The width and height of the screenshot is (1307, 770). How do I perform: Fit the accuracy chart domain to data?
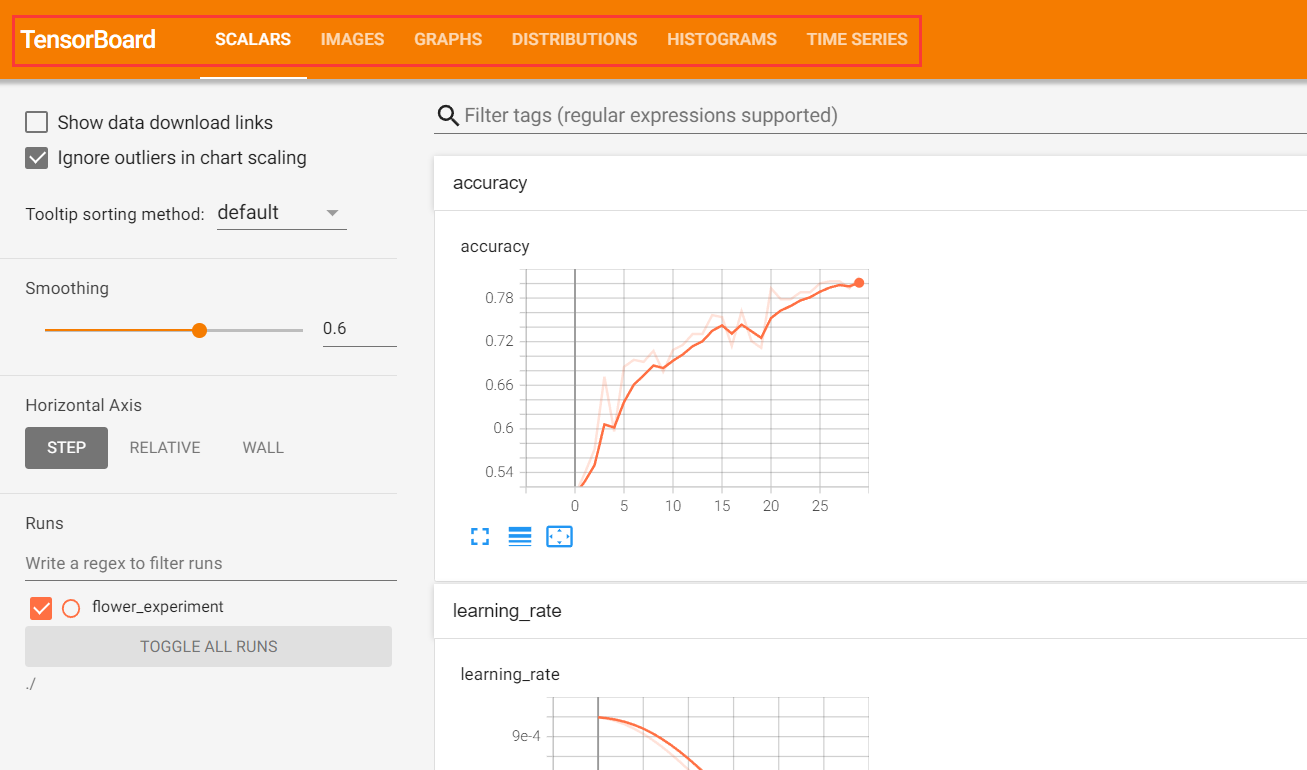point(559,536)
